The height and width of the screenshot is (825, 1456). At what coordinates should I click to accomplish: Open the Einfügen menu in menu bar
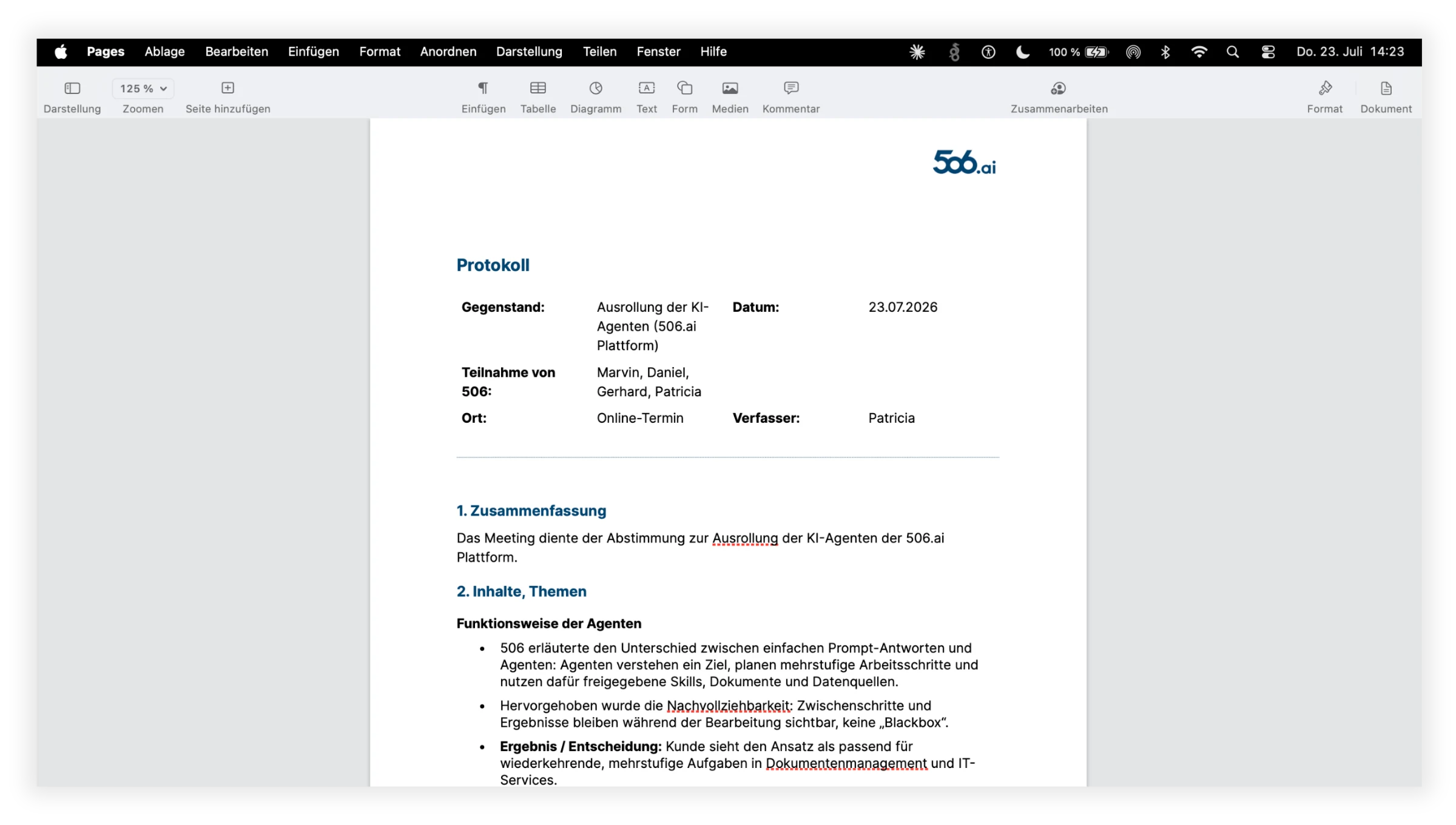(x=314, y=52)
